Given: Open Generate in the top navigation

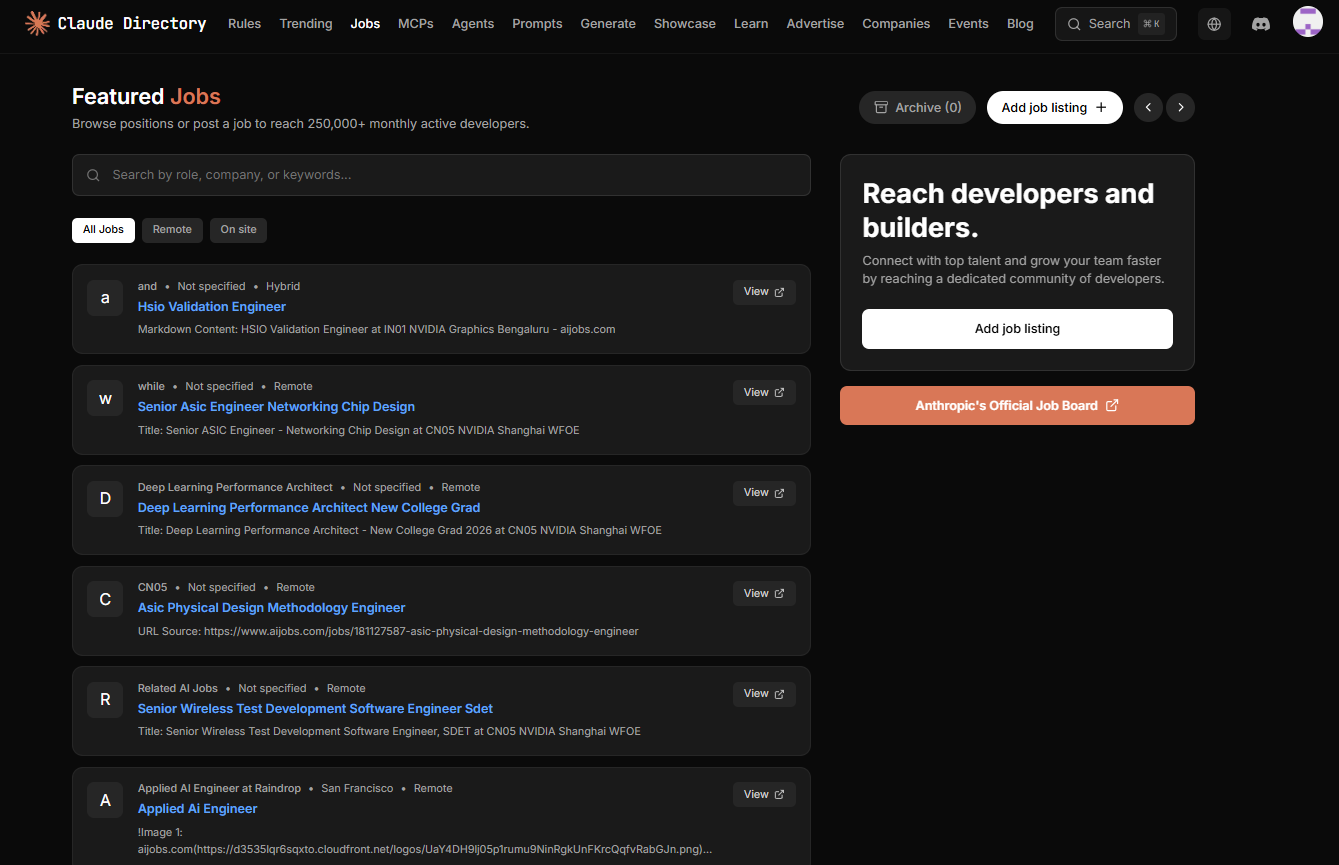Looking at the screenshot, I should tap(608, 23).
